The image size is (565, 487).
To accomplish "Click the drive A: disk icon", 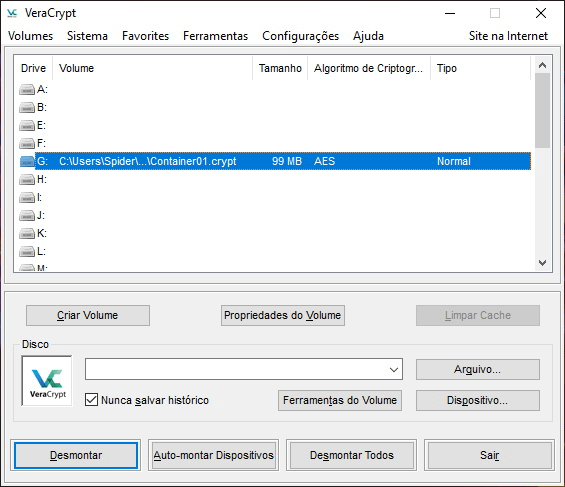I will click(x=27, y=89).
